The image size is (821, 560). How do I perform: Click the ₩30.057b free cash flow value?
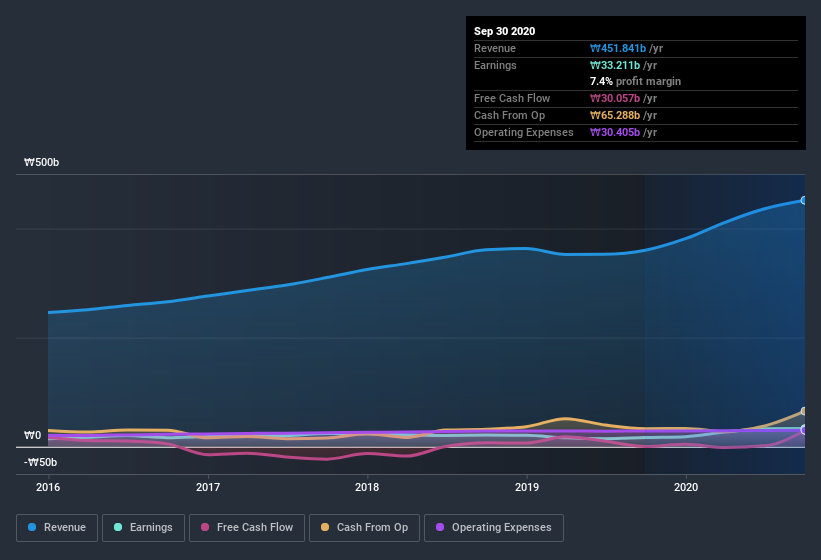click(x=615, y=98)
